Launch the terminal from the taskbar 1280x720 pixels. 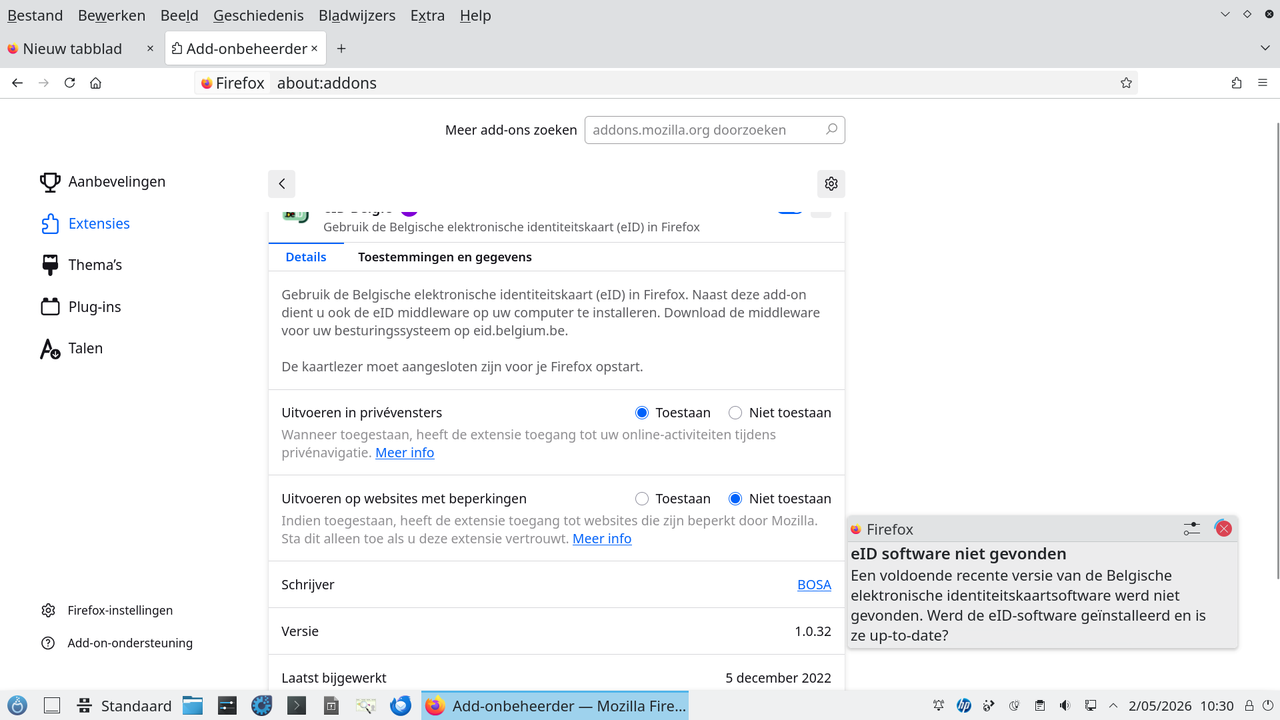(296, 706)
